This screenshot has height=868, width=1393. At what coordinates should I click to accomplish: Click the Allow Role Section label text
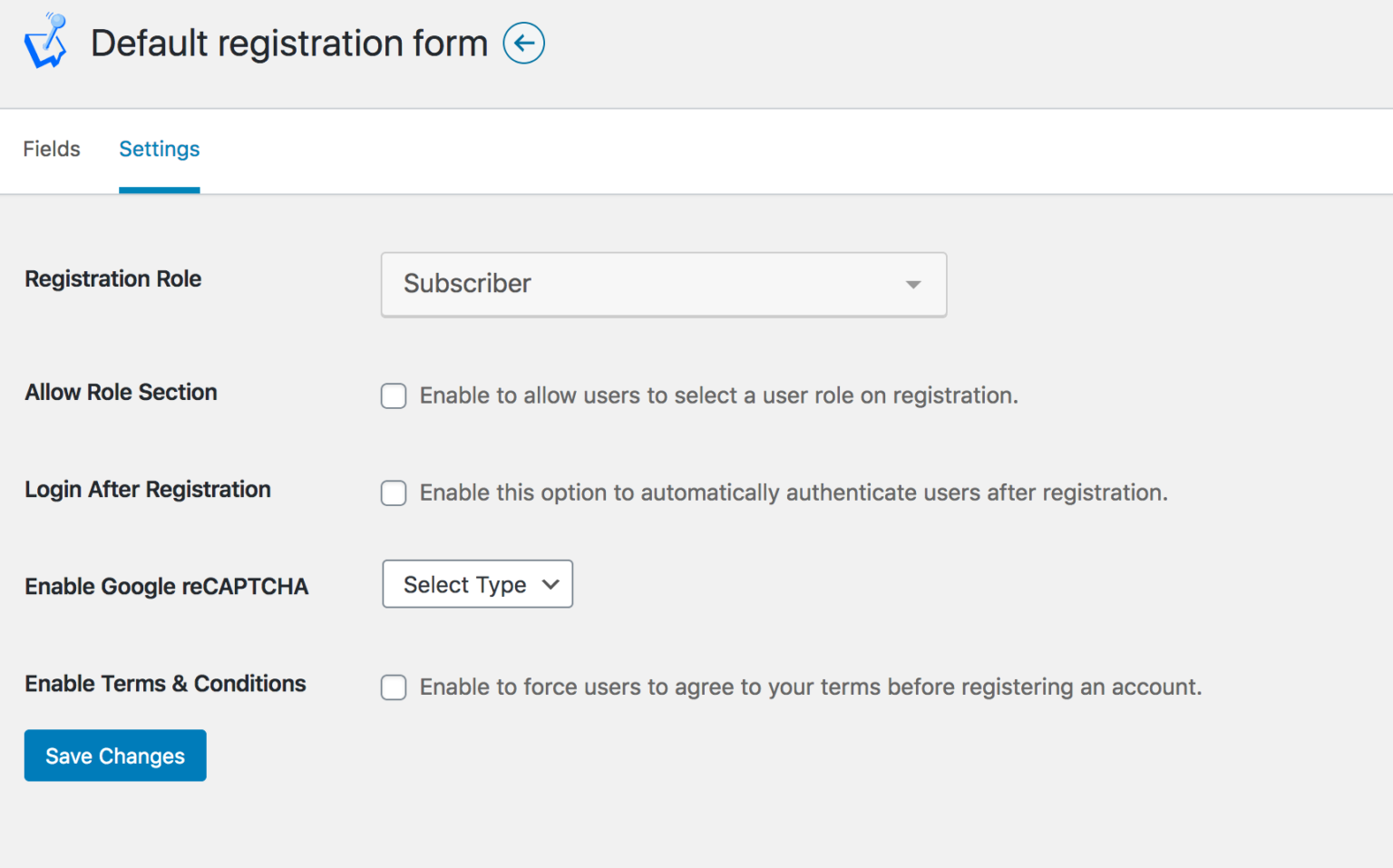(121, 393)
